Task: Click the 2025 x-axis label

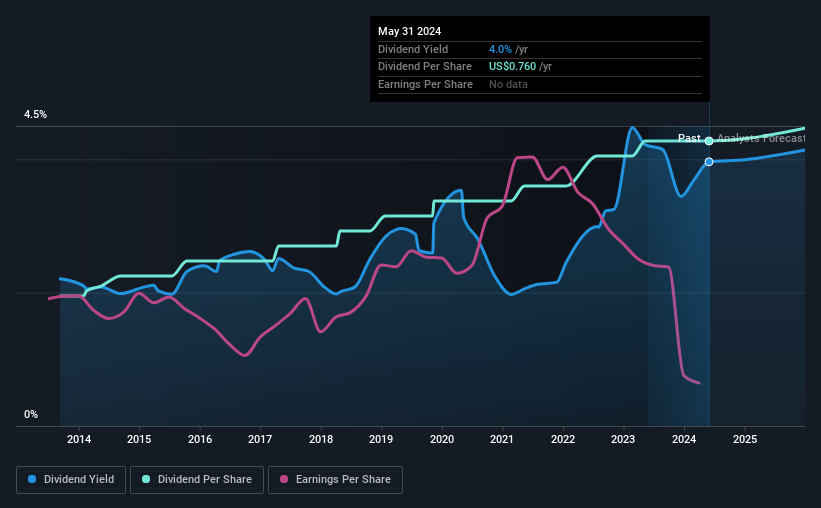Action: [x=745, y=439]
